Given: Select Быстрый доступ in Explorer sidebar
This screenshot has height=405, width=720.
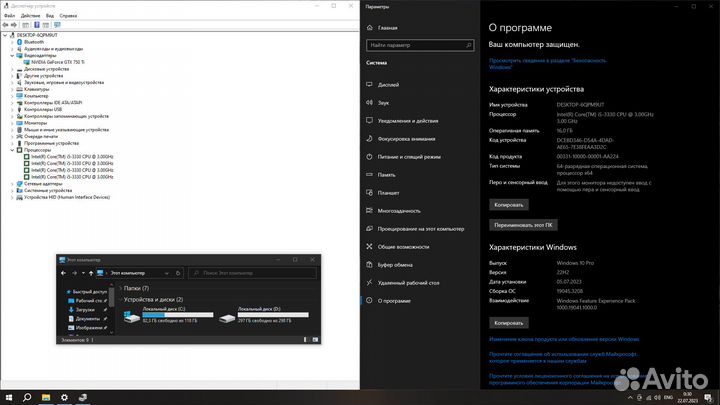Looking at the screenshot, I should tap(90, 292).
